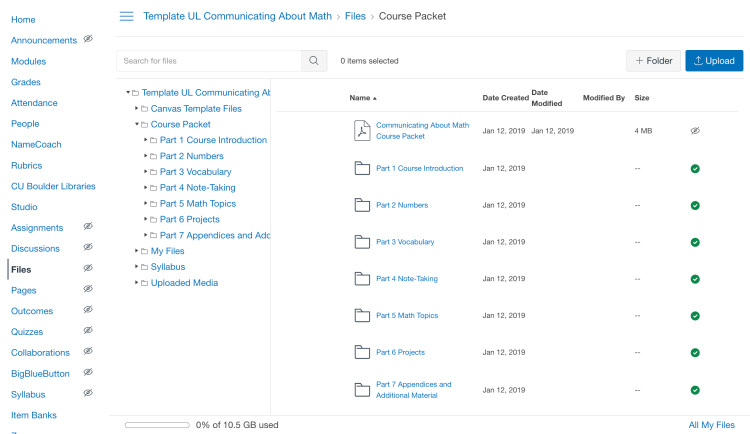The width and height of the screenshot is (750, 434).
Task: Toggle unpublished eye icon on PDF file row
Action: pyautogui.click(x=695, y=131)
